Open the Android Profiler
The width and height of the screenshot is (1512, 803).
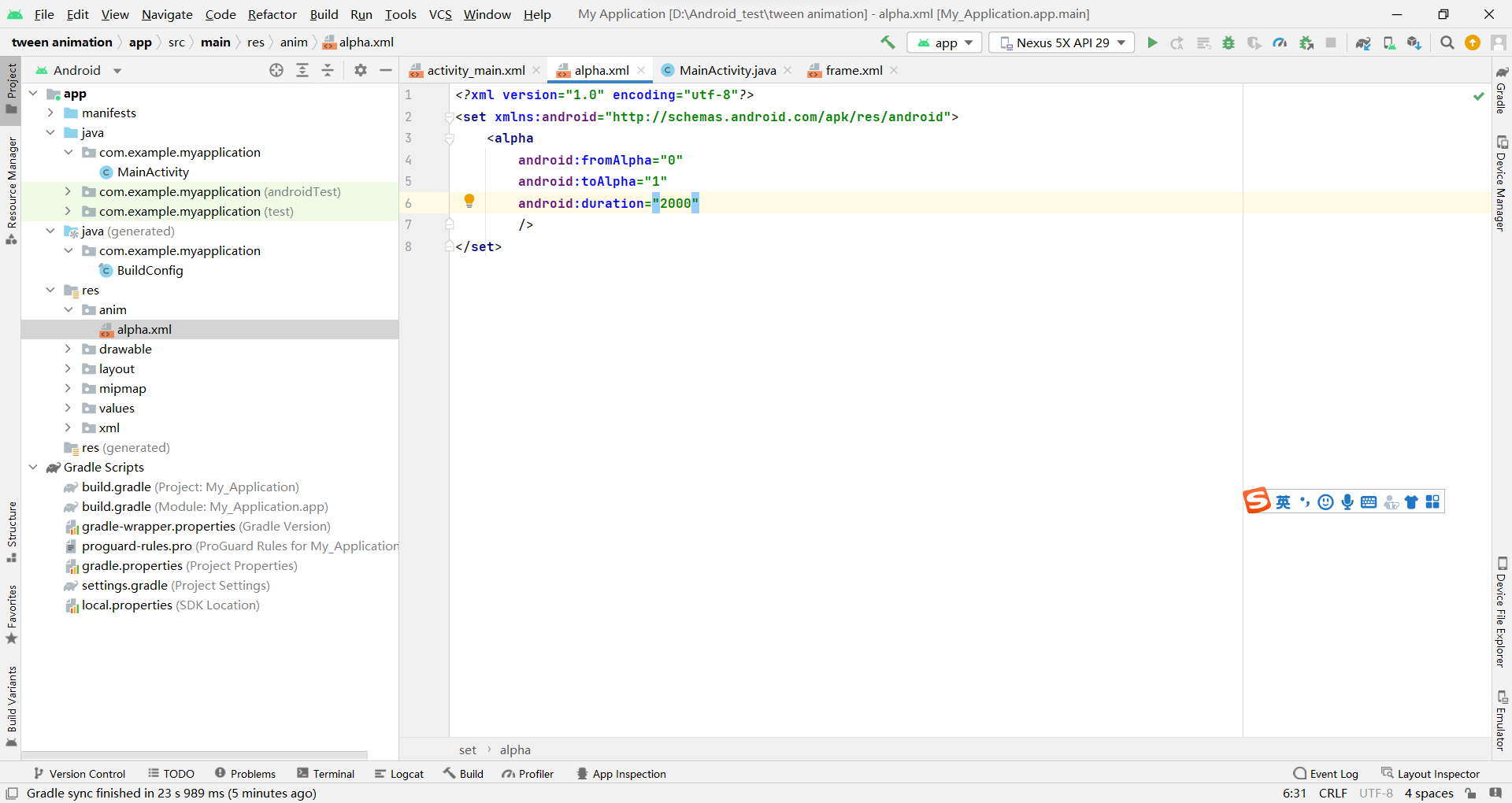coord(1280,43)
